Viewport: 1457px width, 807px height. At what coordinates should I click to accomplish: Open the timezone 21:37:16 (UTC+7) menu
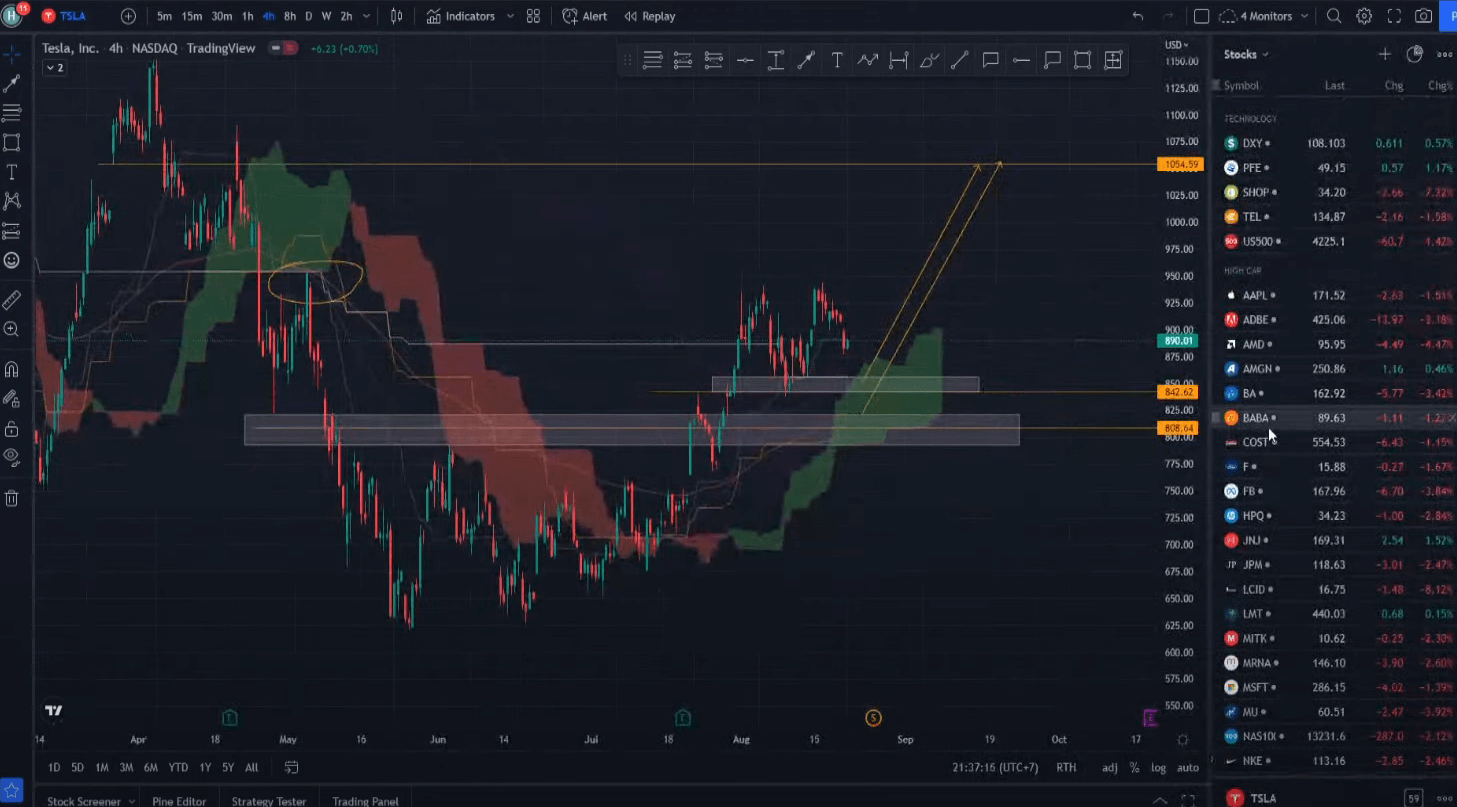(995, 767)
